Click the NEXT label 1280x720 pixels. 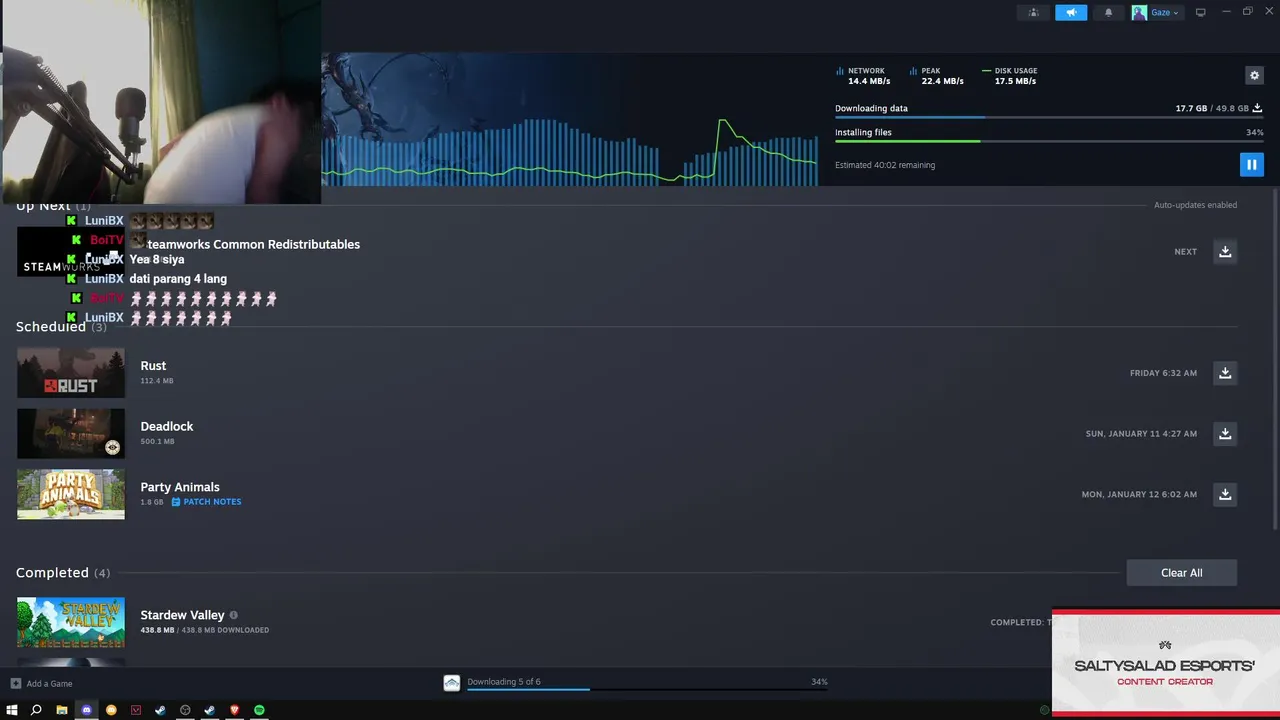(1185, 252)
